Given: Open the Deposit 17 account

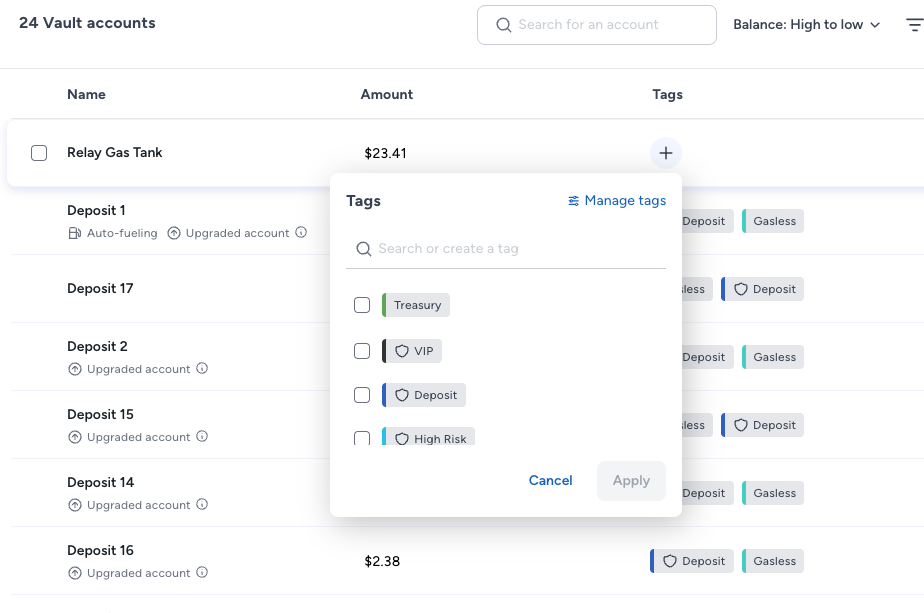Looking at the screenshot, I should [100, 289].
